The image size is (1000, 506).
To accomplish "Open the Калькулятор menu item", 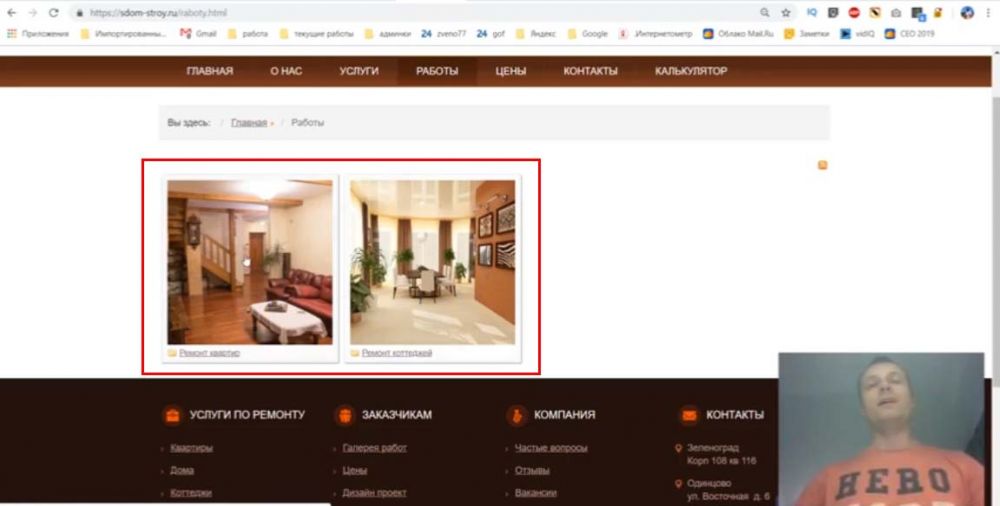I will [x=691, y=71].
